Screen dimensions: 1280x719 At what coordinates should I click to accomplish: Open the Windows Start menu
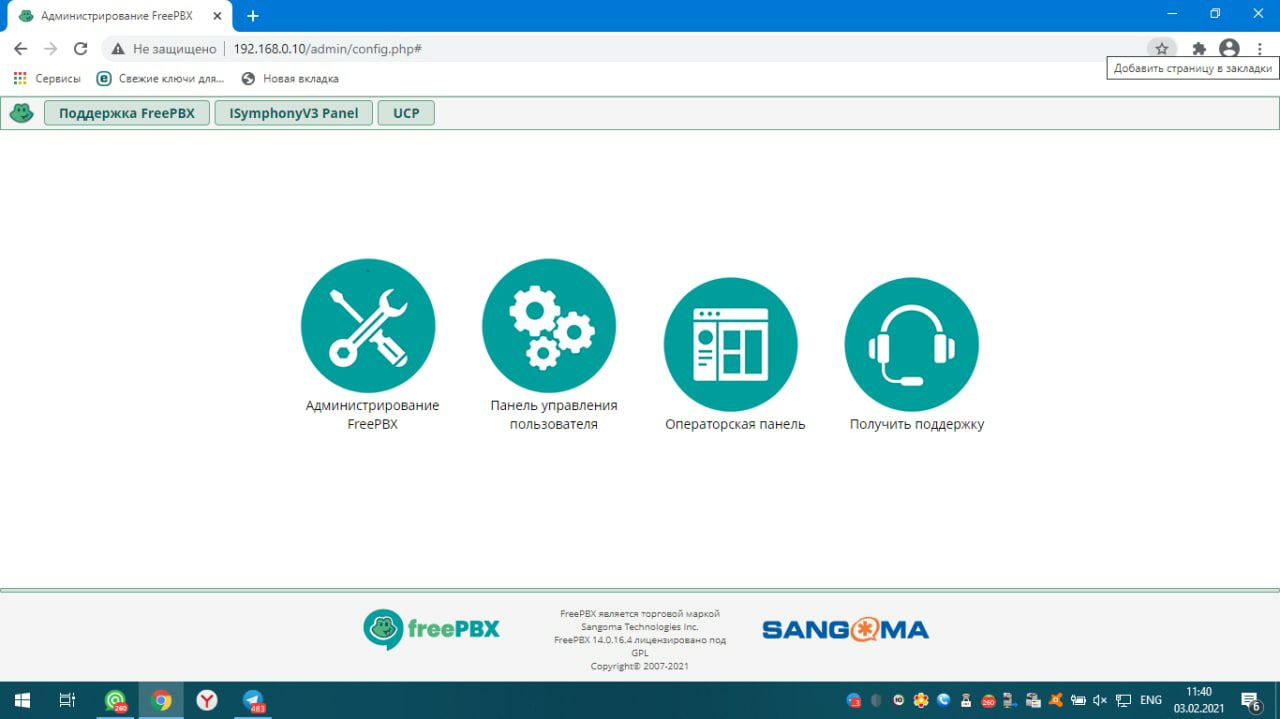point(21,700)
